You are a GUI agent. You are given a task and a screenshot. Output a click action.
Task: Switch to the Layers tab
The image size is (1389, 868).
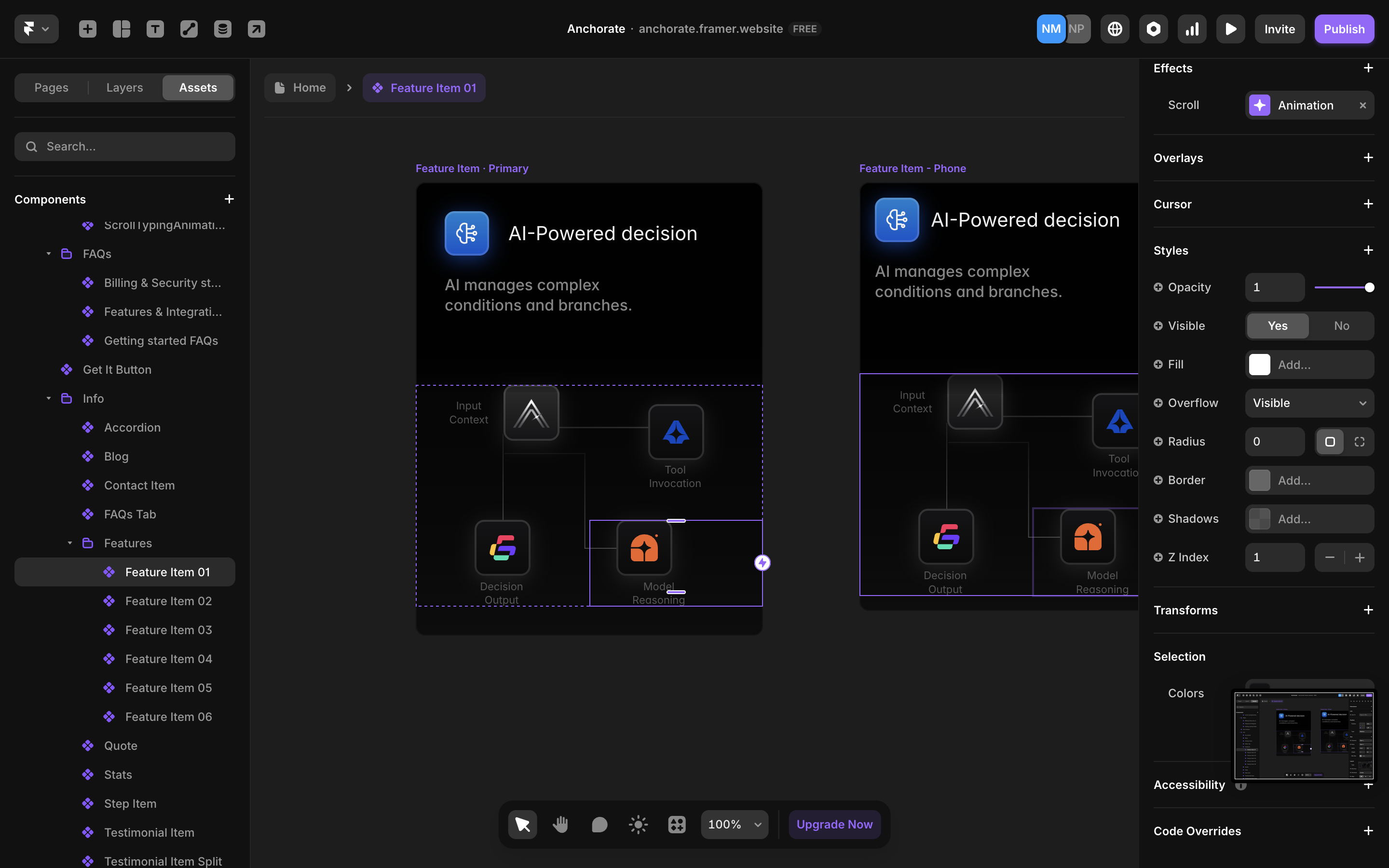[x=124, y=87]
